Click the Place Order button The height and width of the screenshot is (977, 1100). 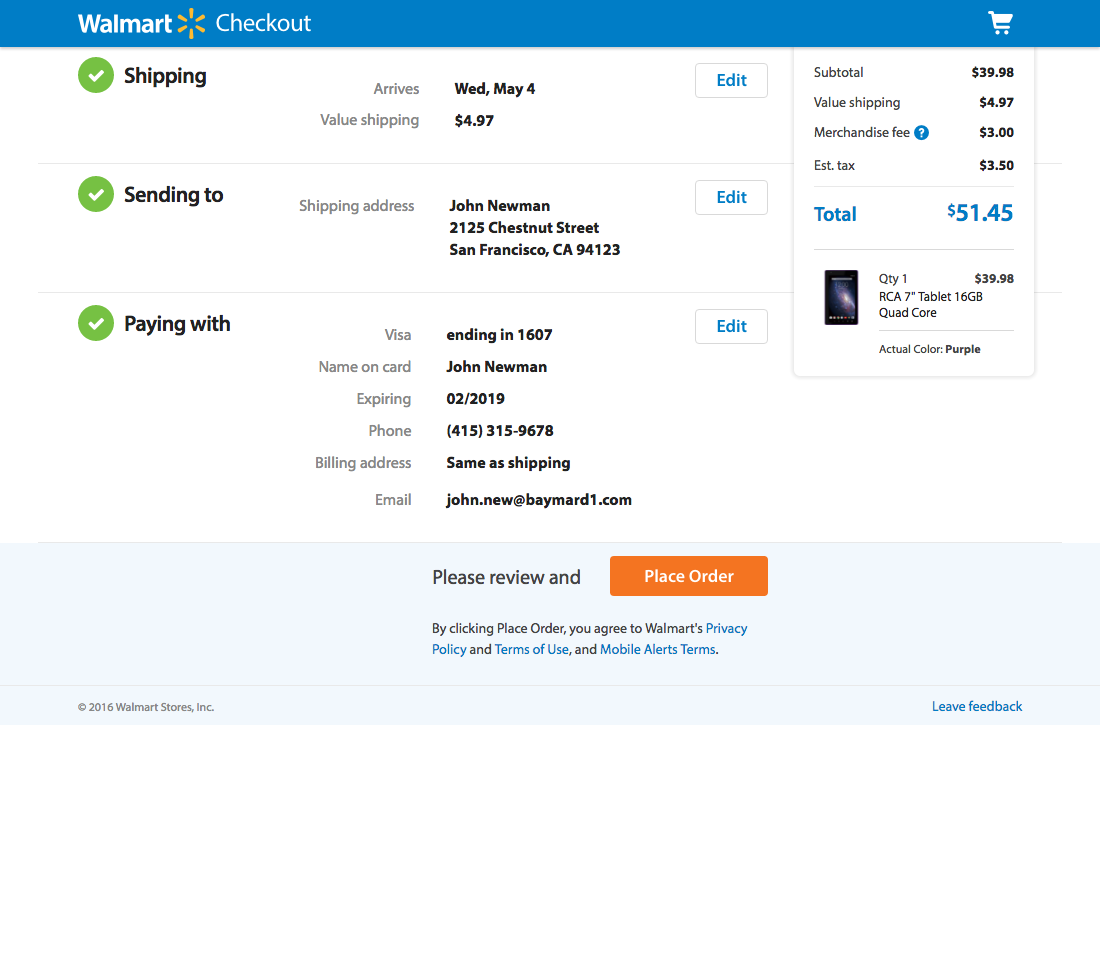pos(688,576)
